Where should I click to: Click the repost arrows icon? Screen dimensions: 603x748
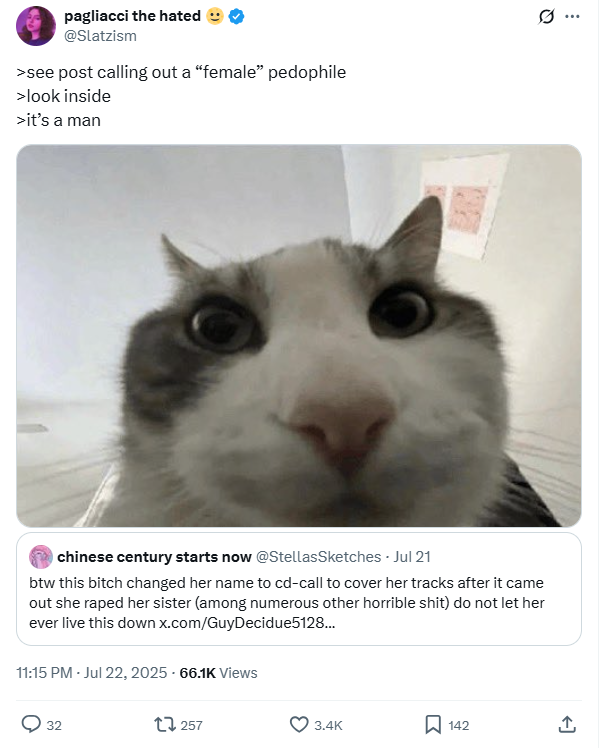[x=165, y=725]
